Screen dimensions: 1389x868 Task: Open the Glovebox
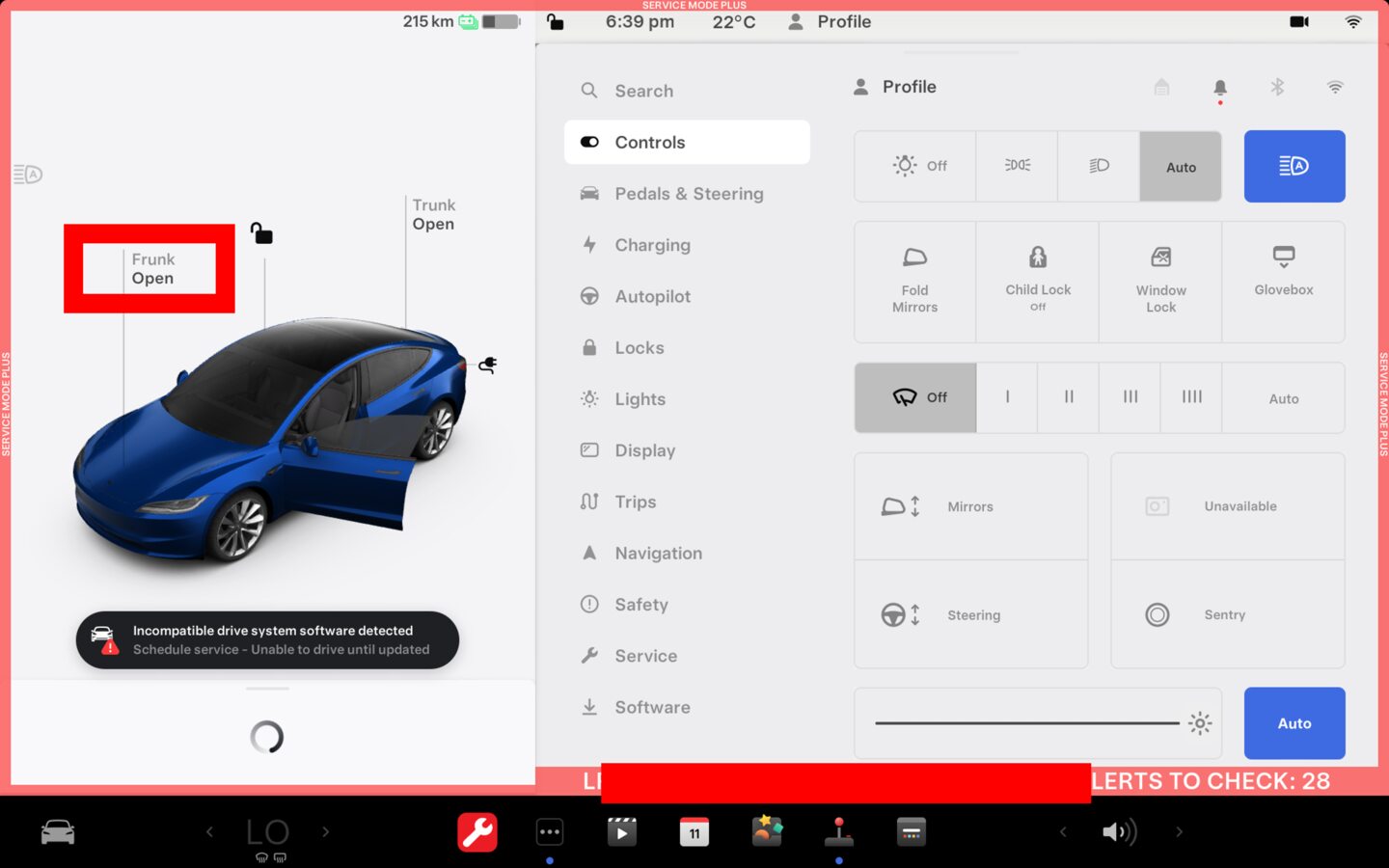pos(1283,281)
